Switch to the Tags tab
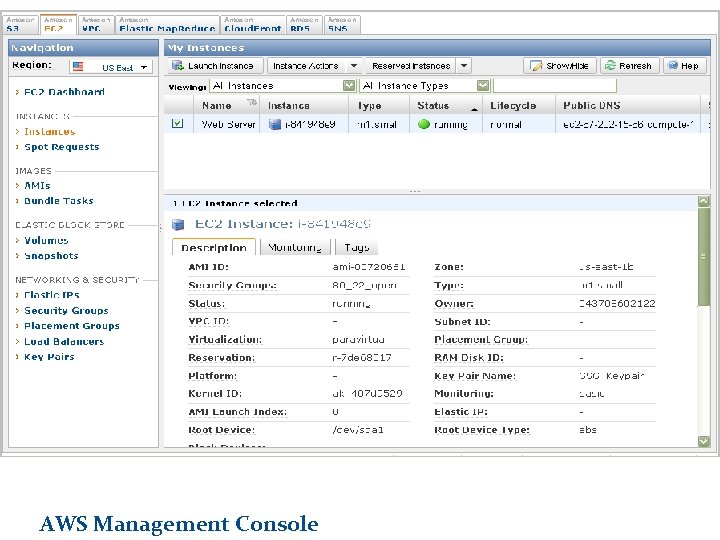The height and width of the screenshot is (540, 720). (x=357, y=247)
